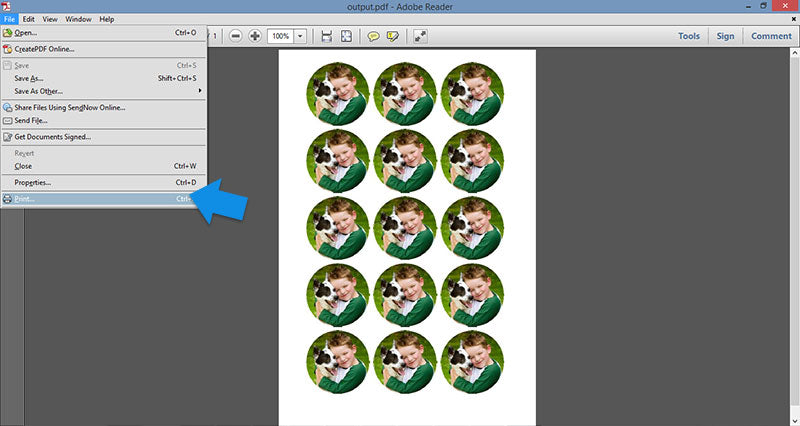
Task: Click the fit width scrolling icon
Action: [326, 36]
